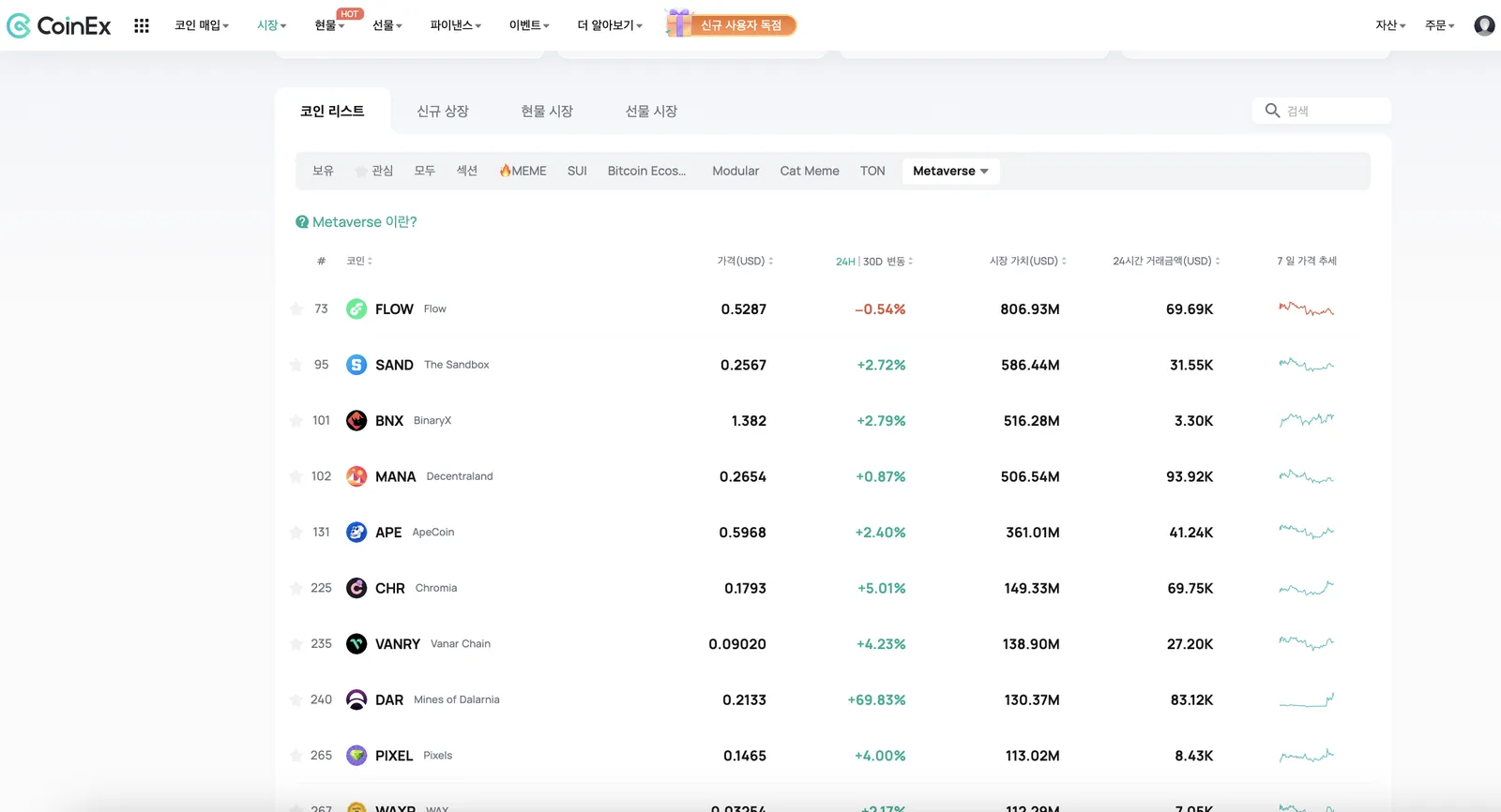Image resolution: width=1501 pixels, height=812 pixels.
Task: Sort by 시장 가치(USD) column header
Action: point(1027,261)
